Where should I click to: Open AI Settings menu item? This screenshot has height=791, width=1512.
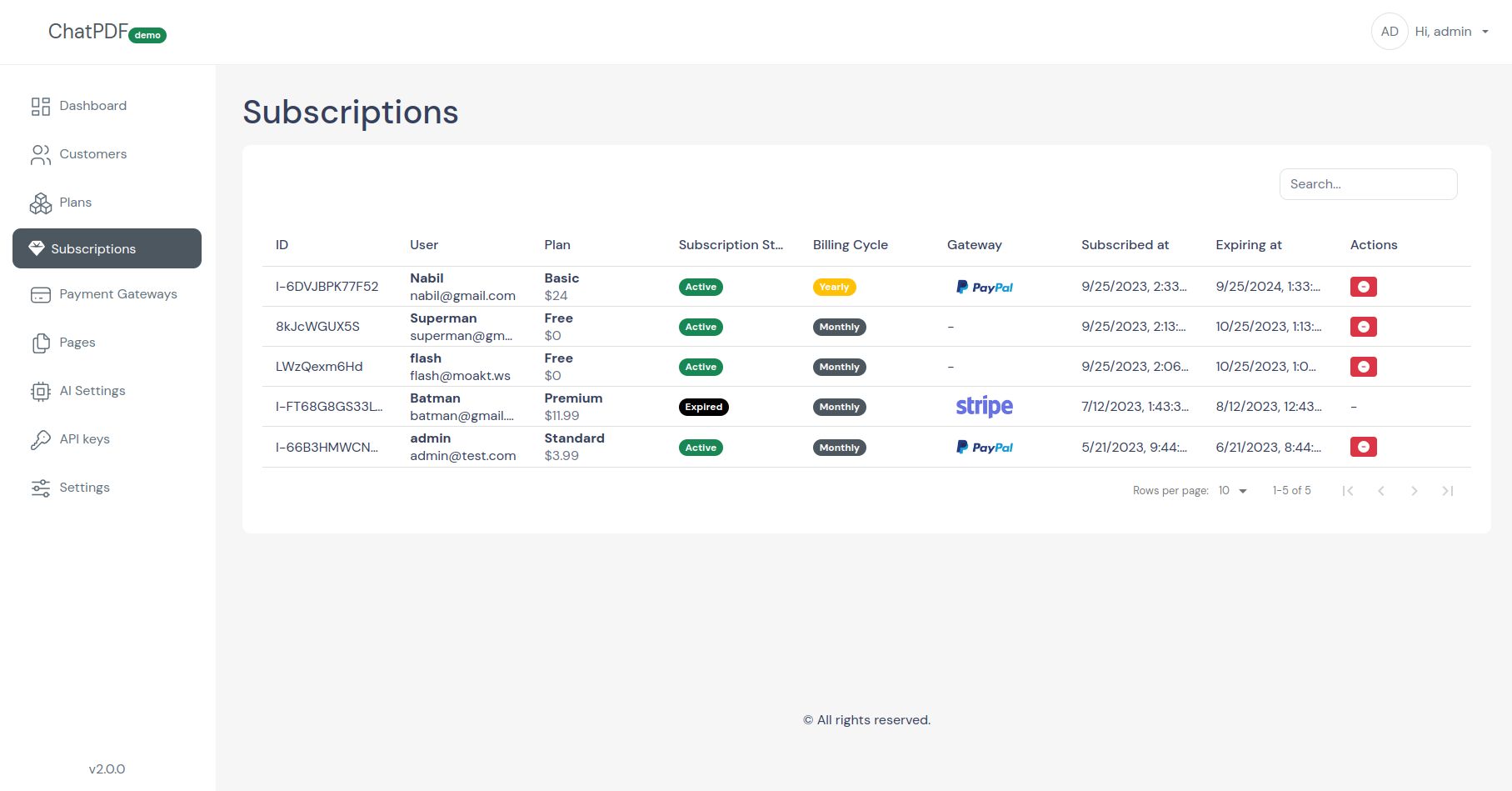(x=107, y=391)
